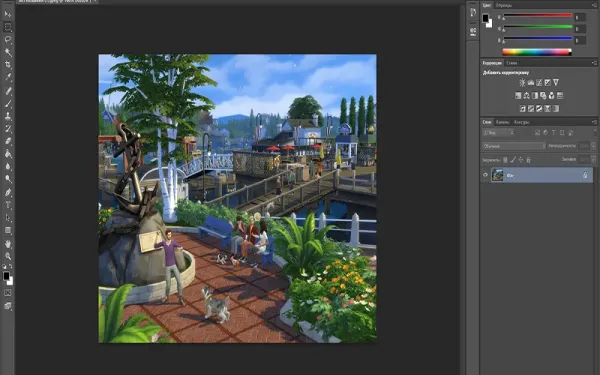Add a Hue/Saturation adjustment
Screen dimensions: 600x375
[518, 96]
